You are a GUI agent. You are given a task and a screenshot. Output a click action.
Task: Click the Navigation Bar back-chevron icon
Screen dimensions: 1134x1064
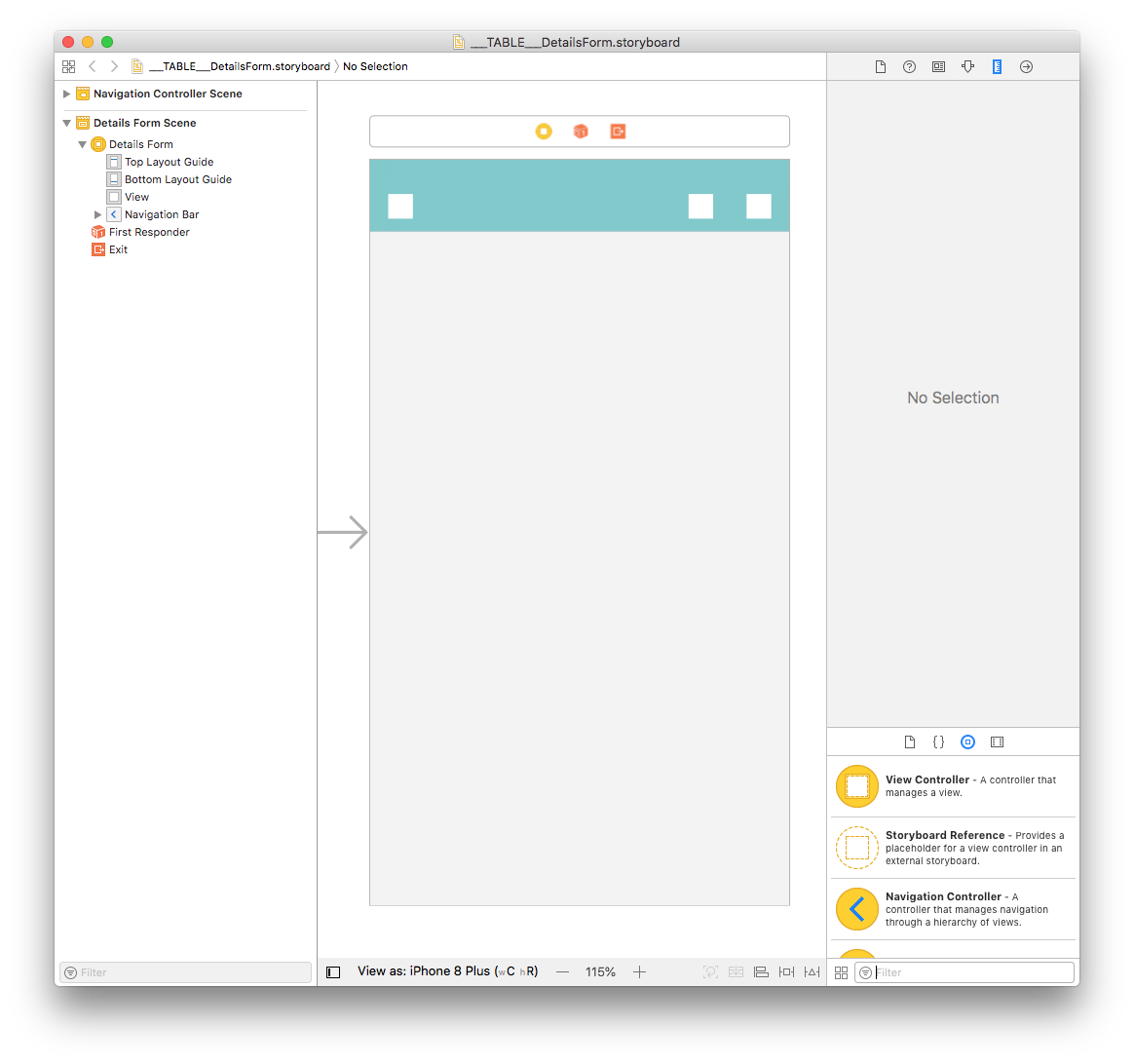click(114, 214)
